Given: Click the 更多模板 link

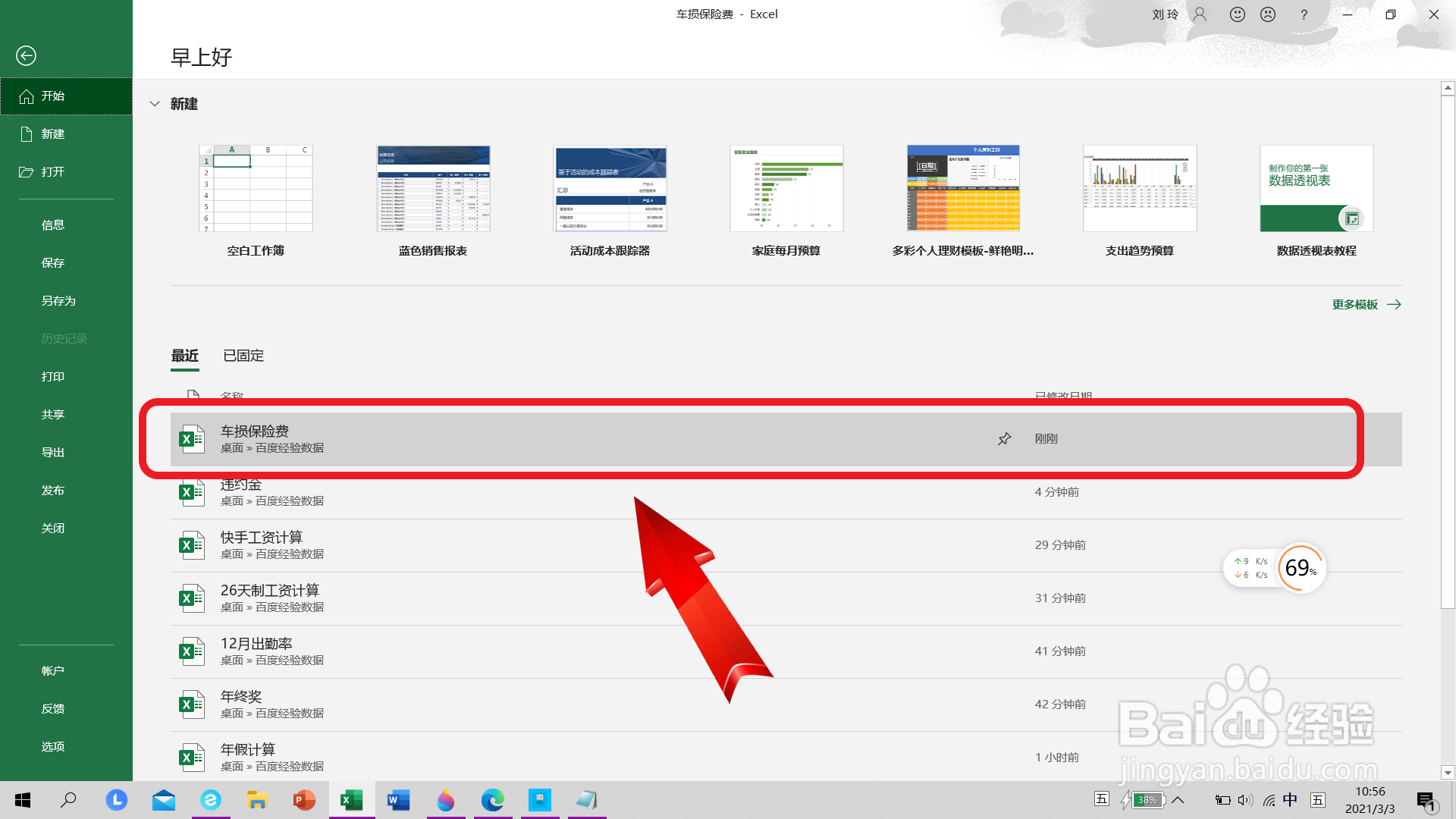Looking at the screenshot, I should coord(1367,305).
